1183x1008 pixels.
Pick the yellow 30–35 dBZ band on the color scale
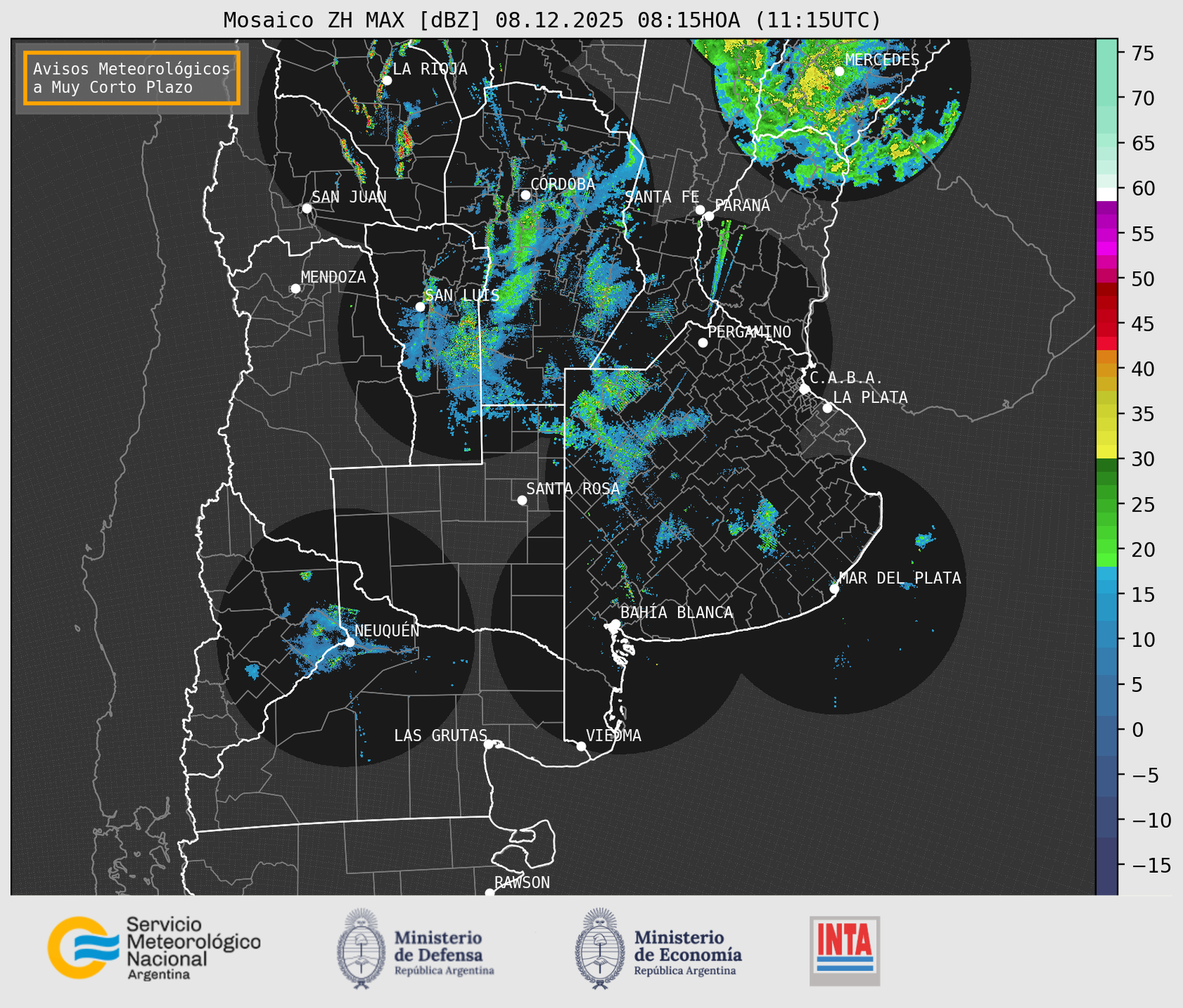[1107, 436]
